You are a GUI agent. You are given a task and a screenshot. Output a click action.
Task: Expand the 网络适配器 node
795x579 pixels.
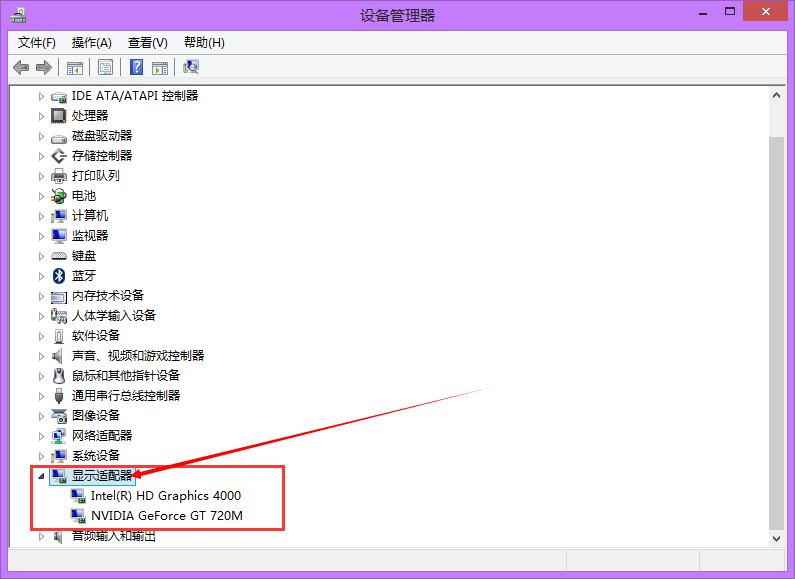click(42, 436)
